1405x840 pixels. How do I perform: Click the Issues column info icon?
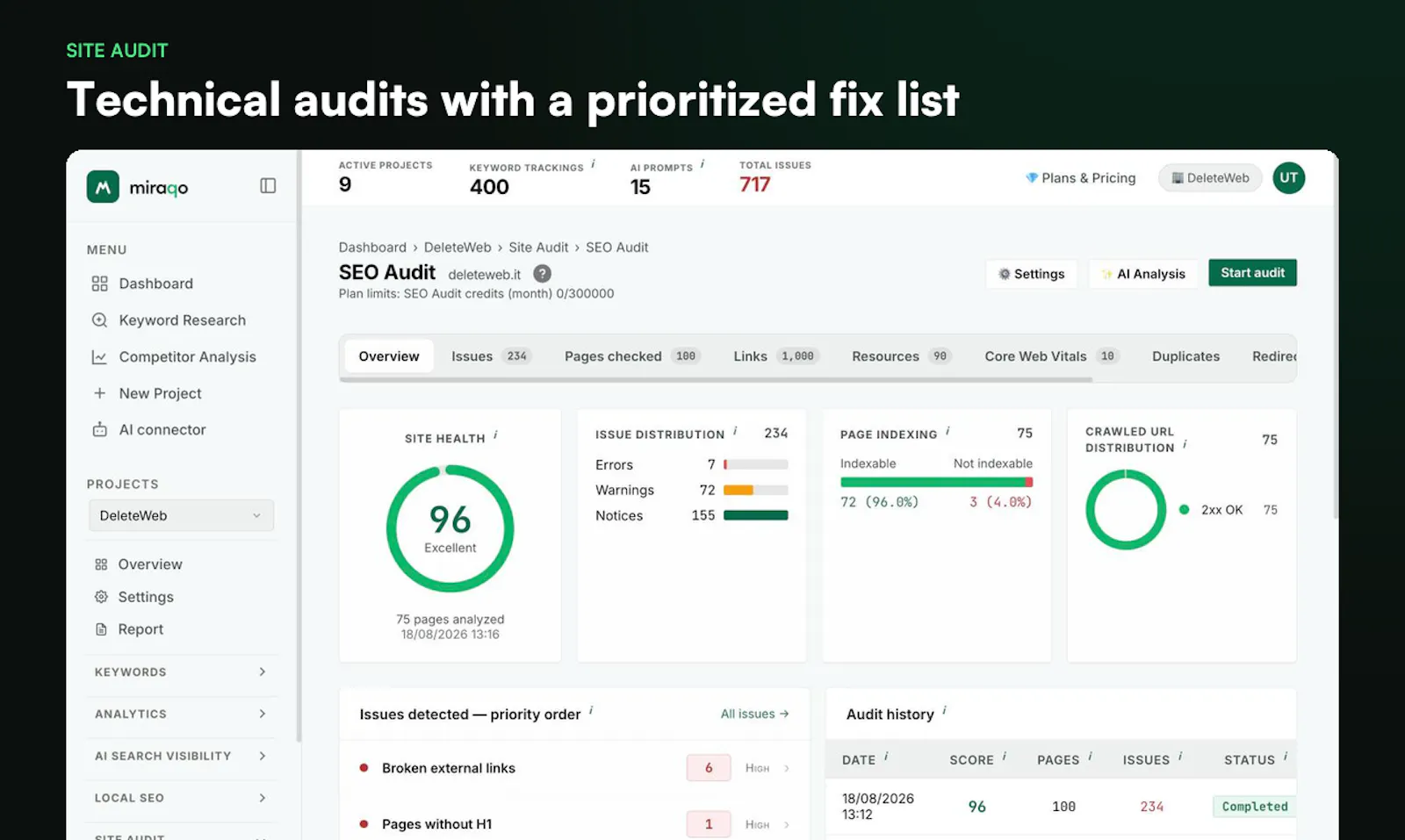(1180, 757)
